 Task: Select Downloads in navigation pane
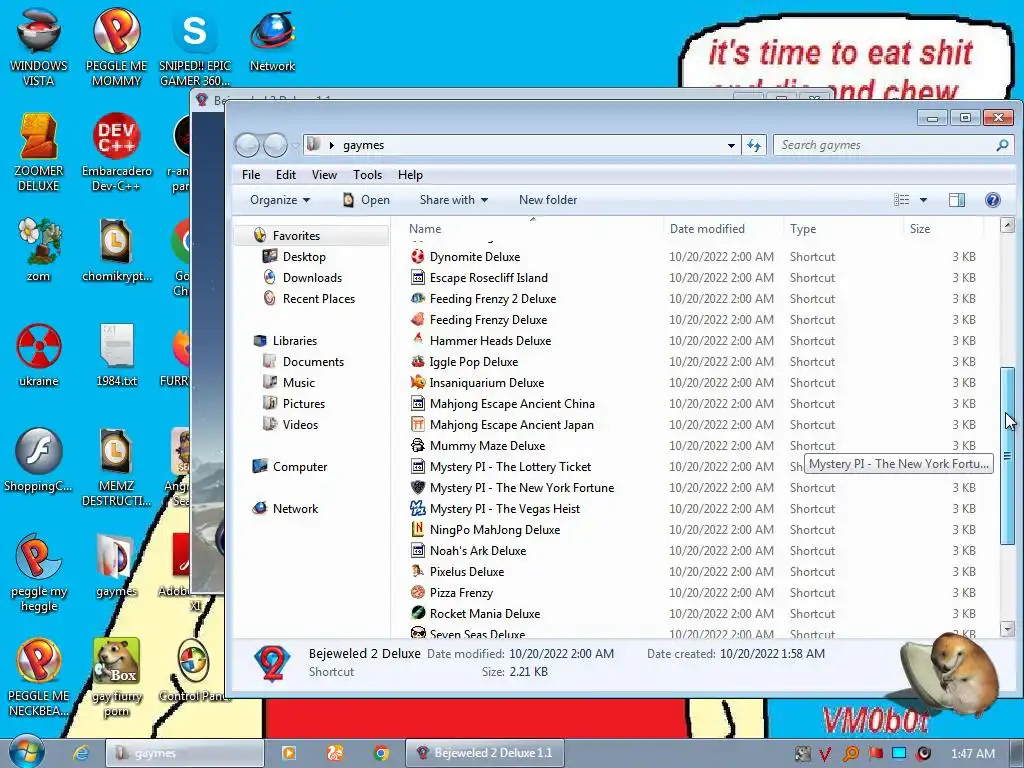(x=312, y=278)
